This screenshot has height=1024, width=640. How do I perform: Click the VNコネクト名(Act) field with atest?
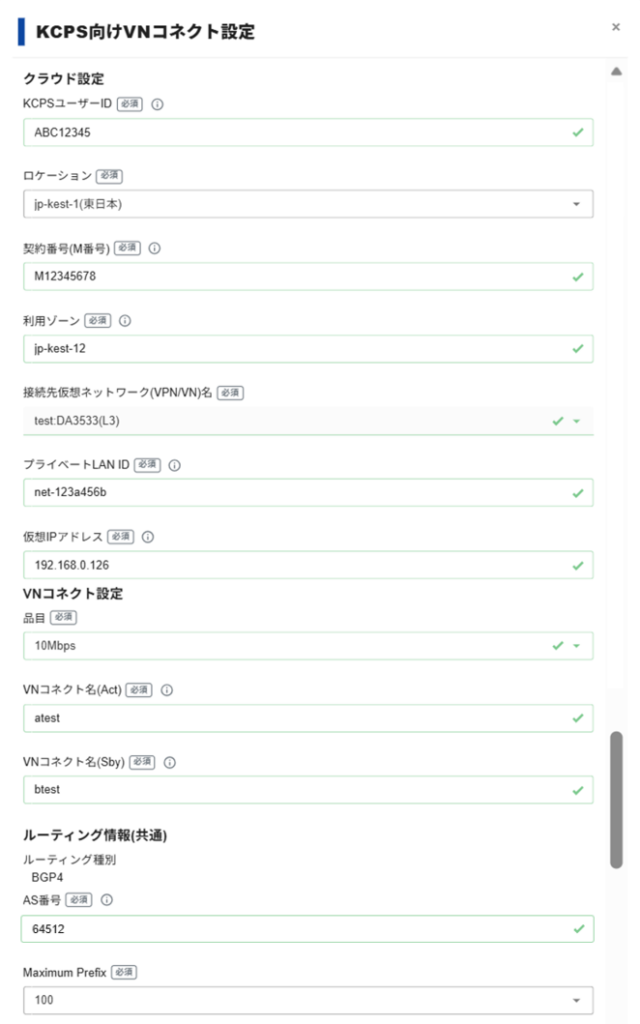pos(308,718)
